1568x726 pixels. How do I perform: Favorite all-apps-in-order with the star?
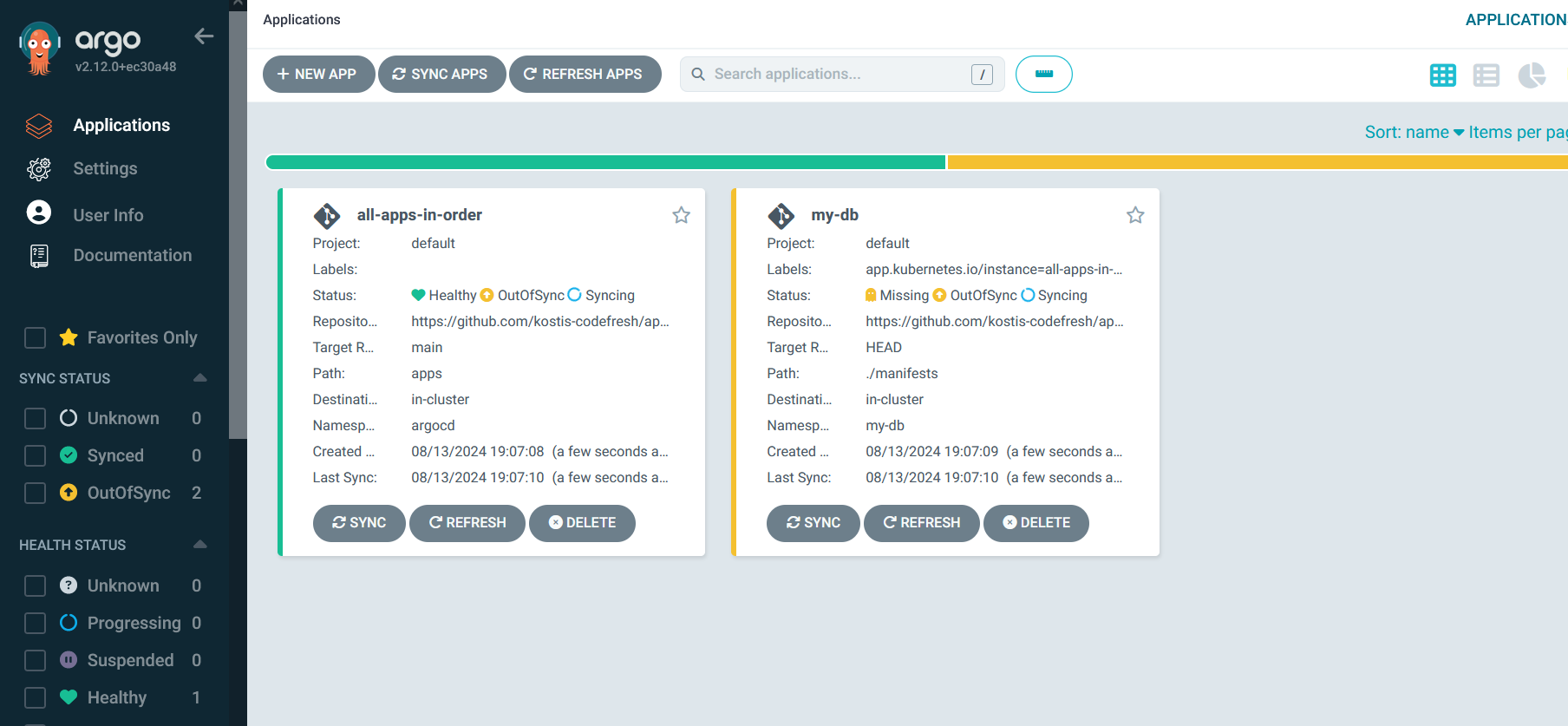682,215
